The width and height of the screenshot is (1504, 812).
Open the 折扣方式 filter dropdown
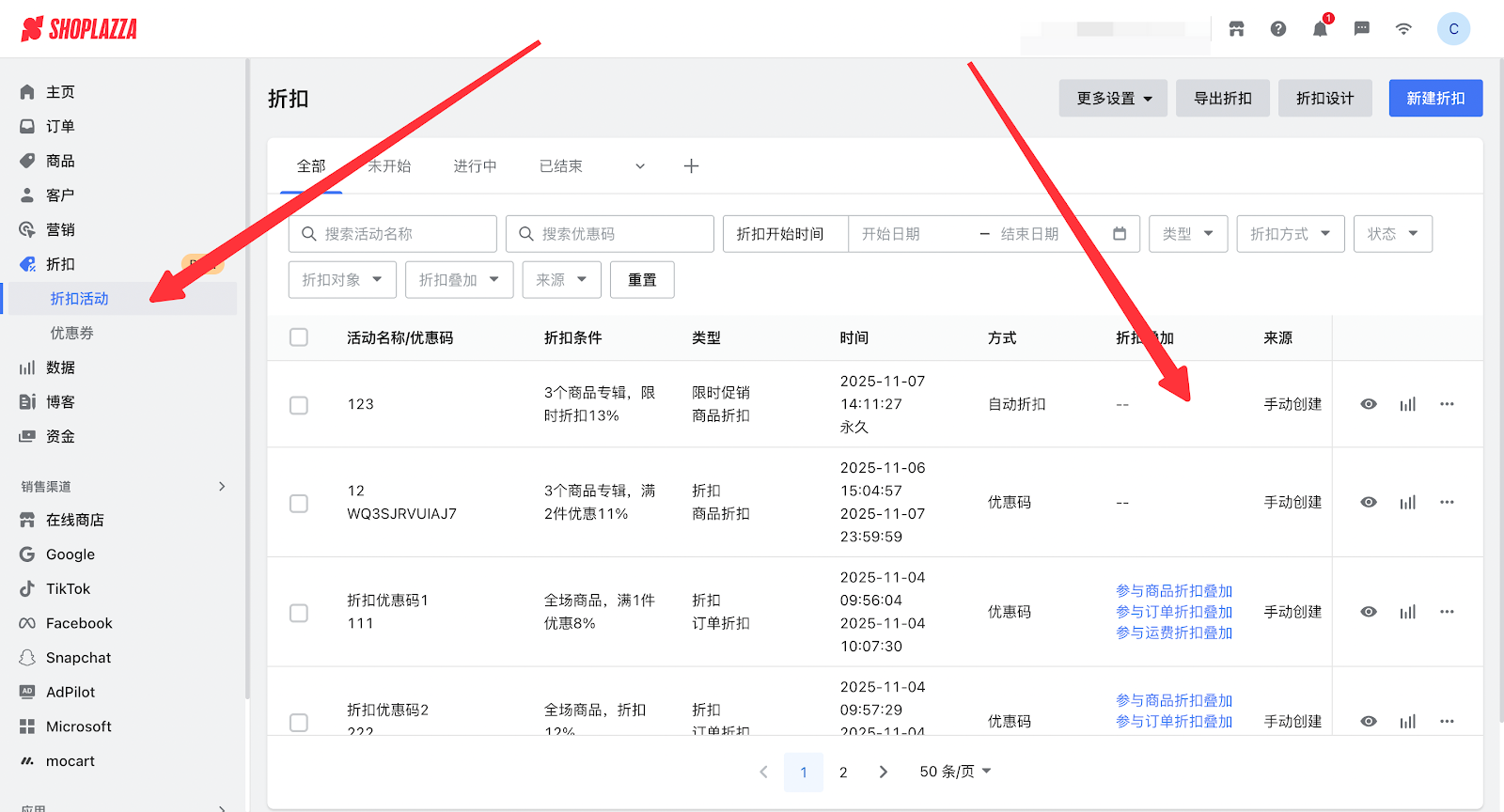1290,234
